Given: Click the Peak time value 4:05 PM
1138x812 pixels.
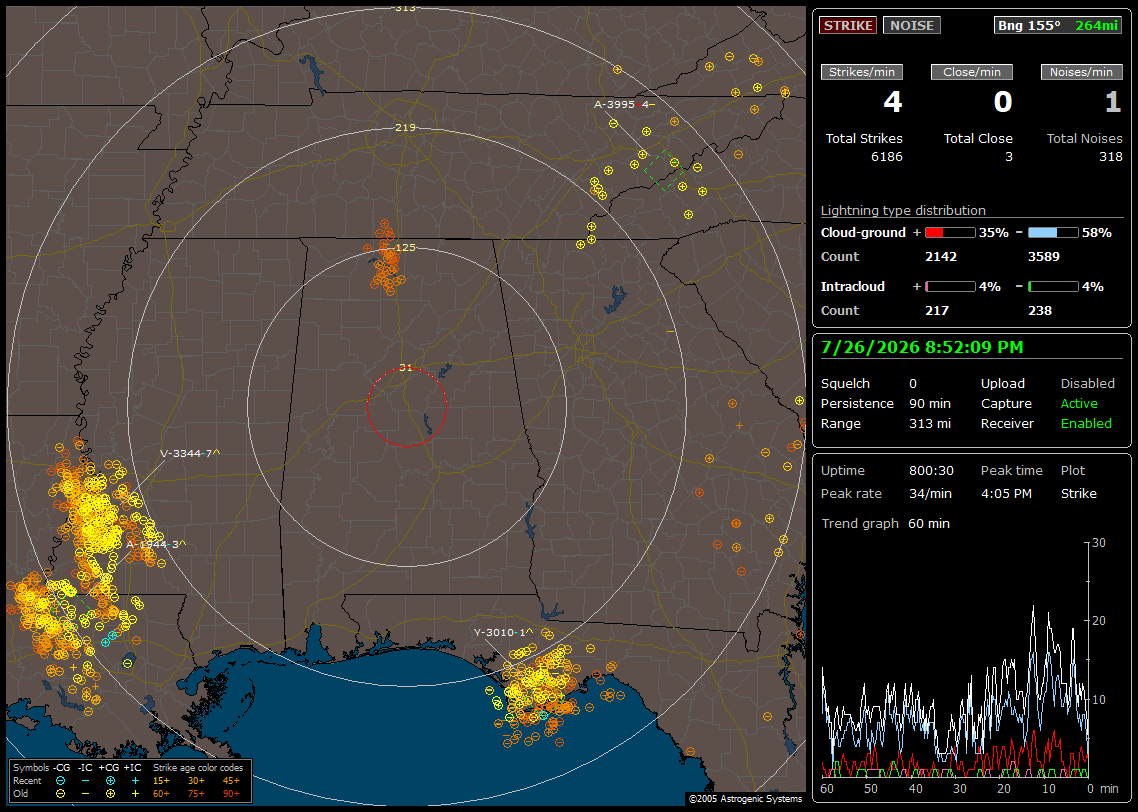Looking at the screenshot, I should [x=1006, y=493].
